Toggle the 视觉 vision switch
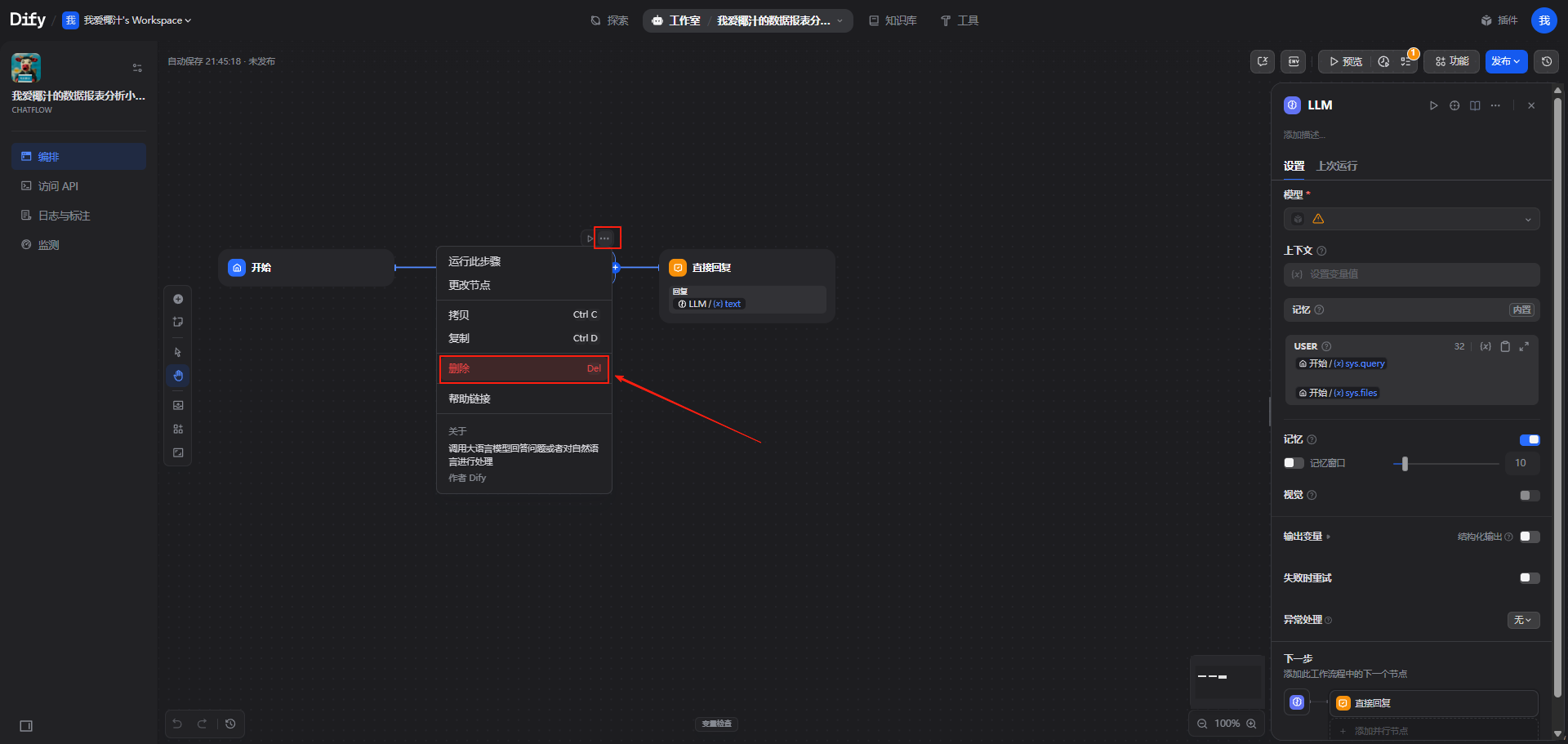1568x744 pixels. click(1530, 496)
